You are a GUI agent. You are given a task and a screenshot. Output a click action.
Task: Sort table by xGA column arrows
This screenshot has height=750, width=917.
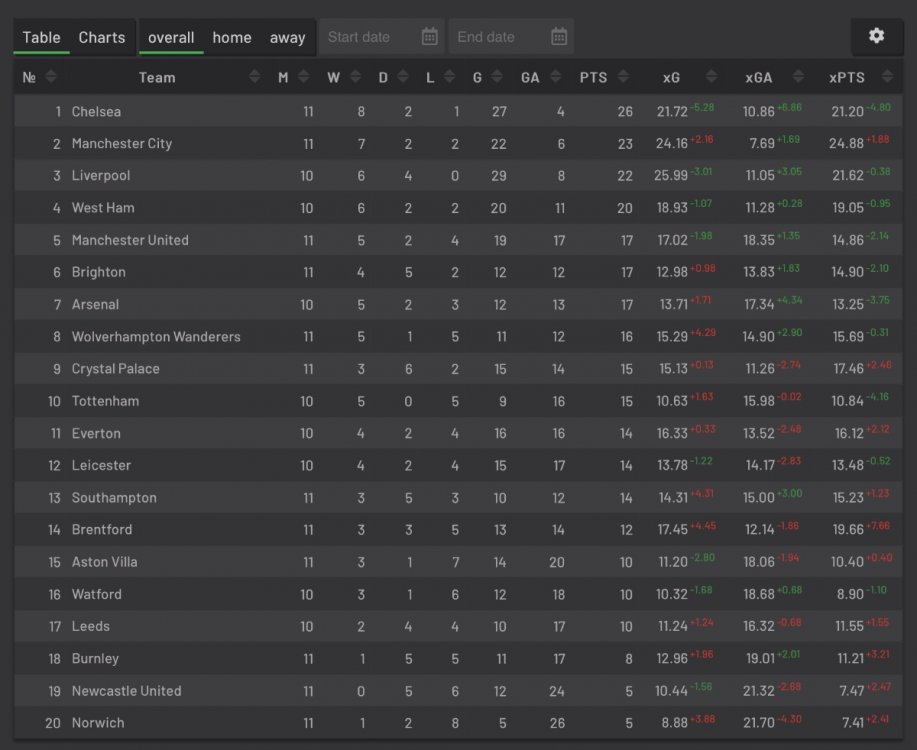tap(796, 77)
